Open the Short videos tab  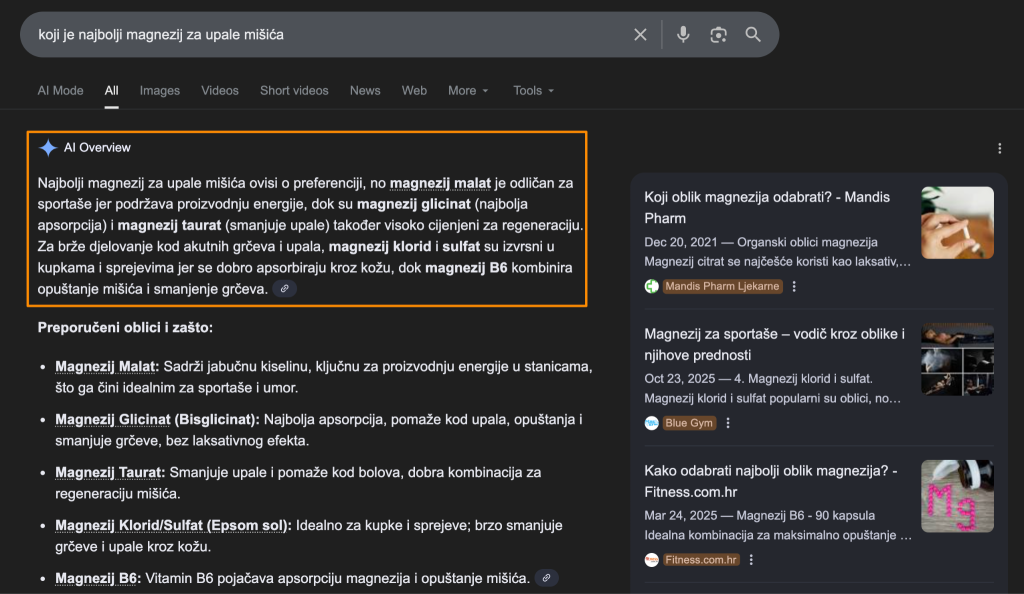[x=294, y=91]
